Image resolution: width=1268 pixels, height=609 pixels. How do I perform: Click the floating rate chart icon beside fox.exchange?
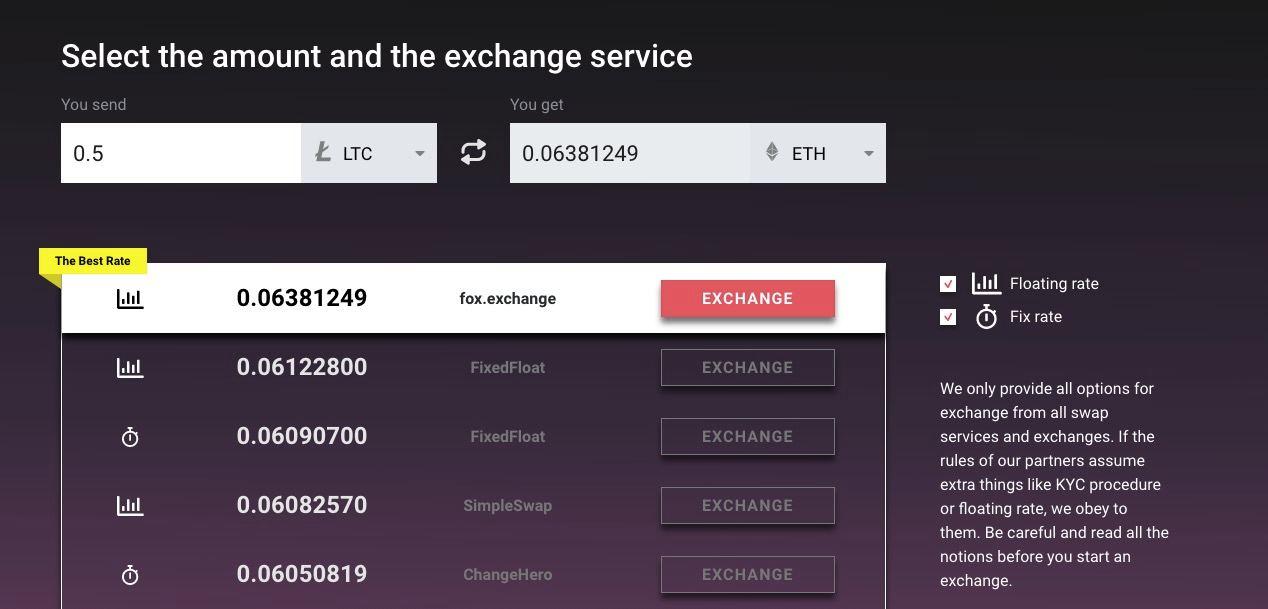pos(130,298)
